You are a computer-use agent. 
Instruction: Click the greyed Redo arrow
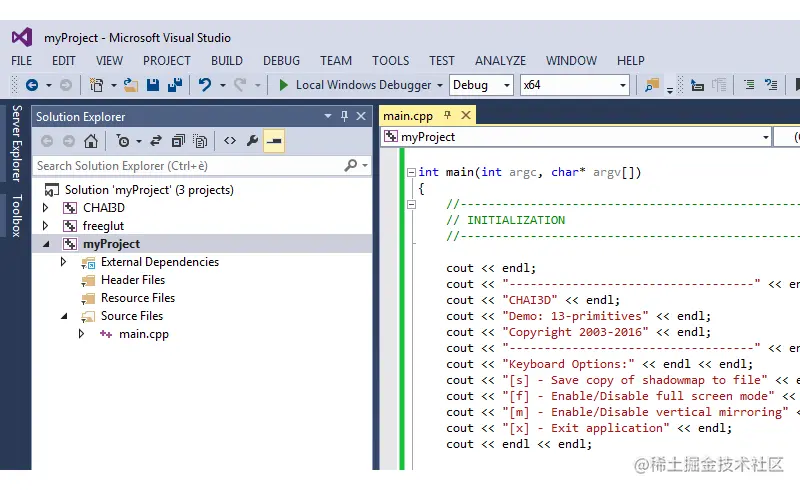[x=240, y=85]
